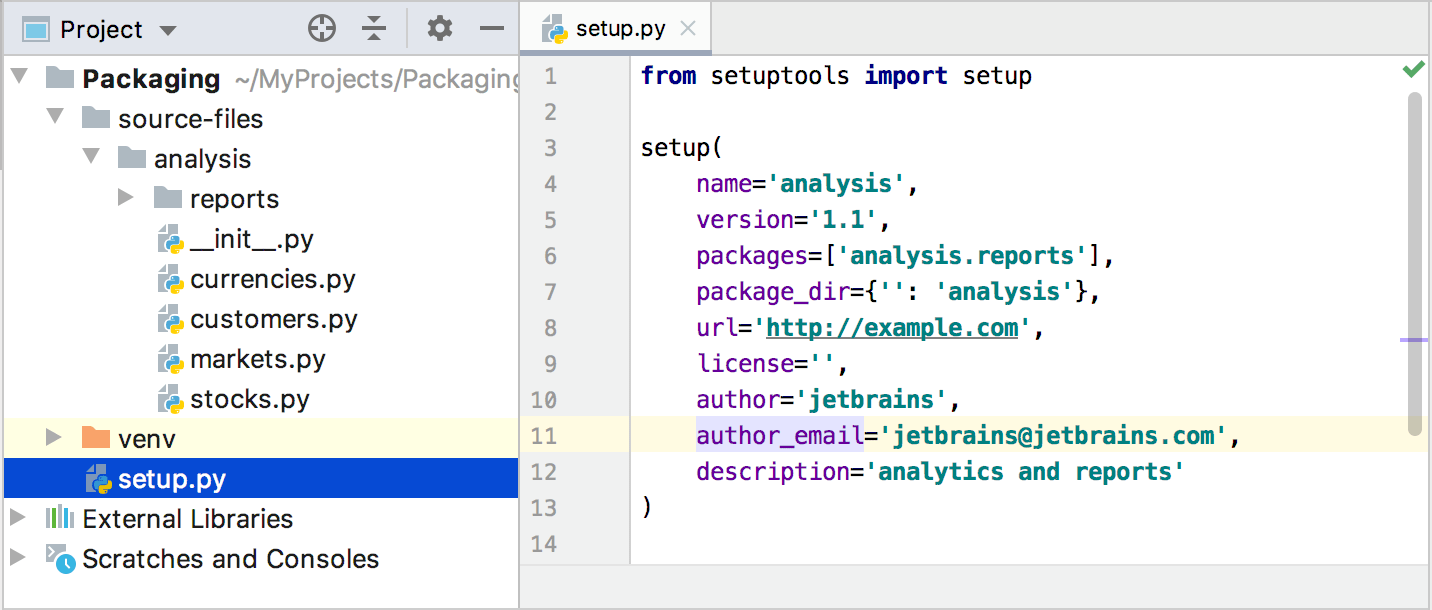Hide the Project tool window

pyautogui.click(x=491, y=28)
